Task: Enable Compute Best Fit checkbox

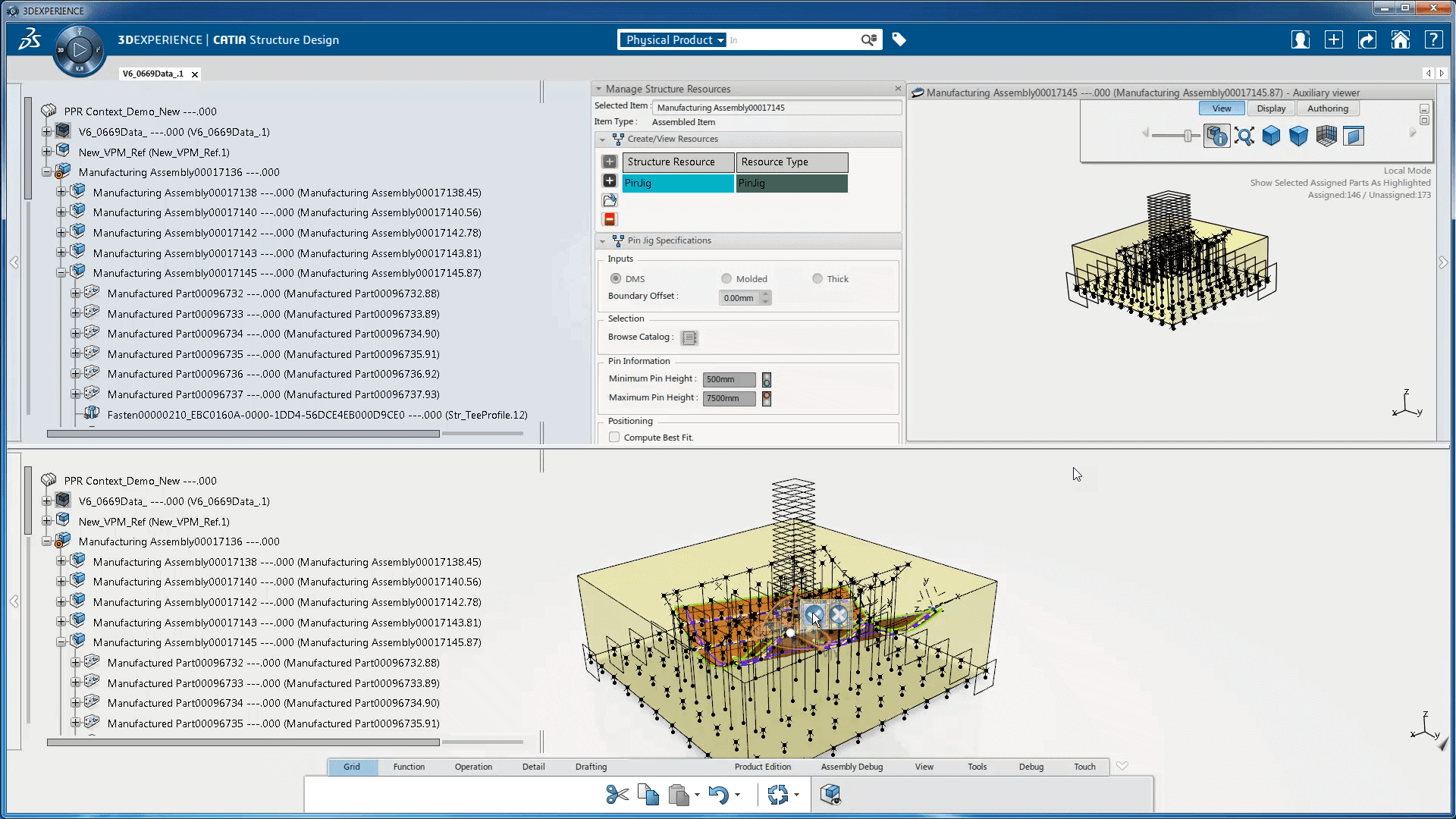Action: click(614, 438)
